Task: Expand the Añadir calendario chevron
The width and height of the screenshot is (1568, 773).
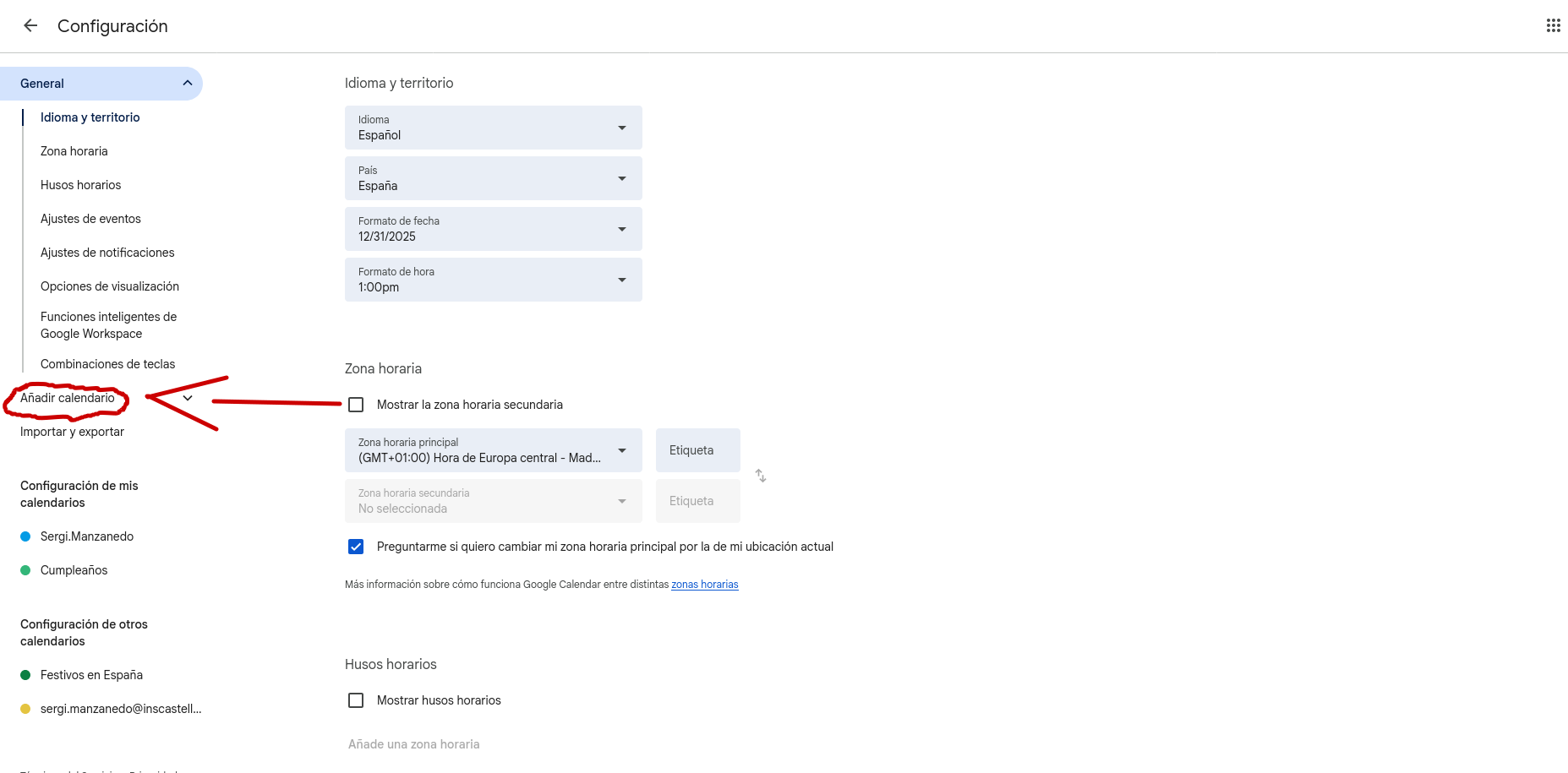Action: [188, 398]
